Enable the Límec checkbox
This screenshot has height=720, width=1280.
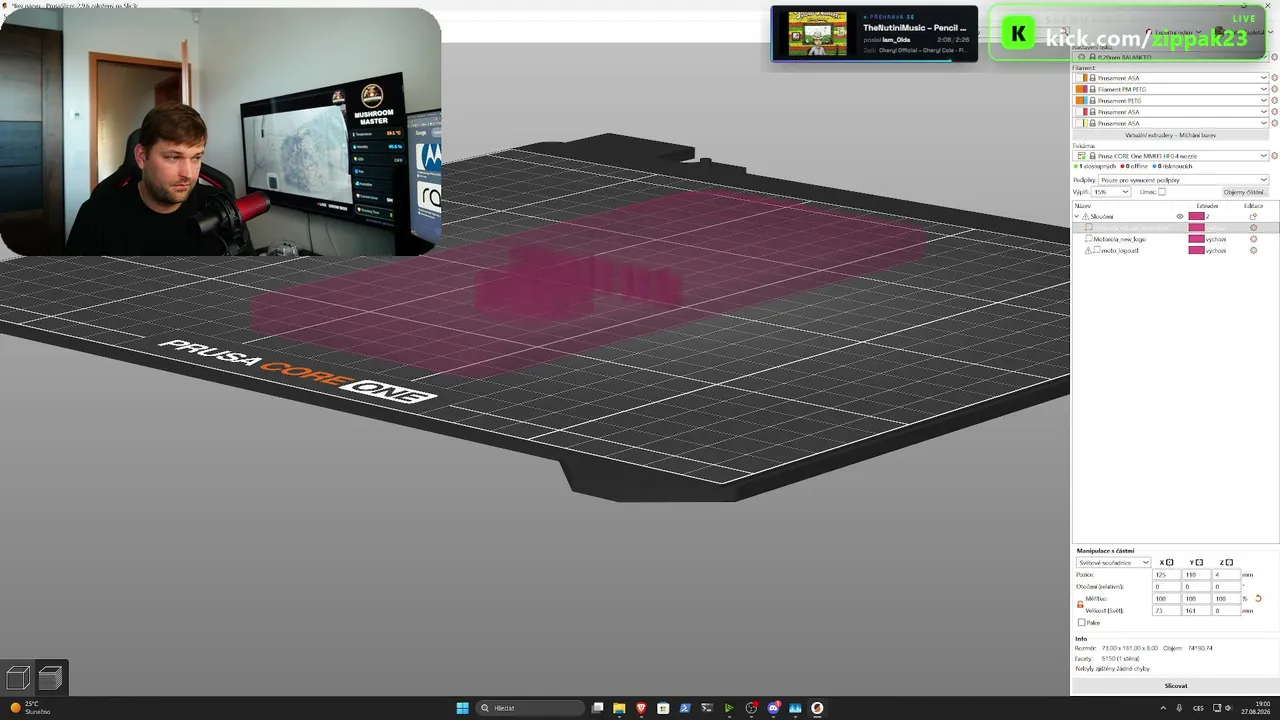(1161, 192)
